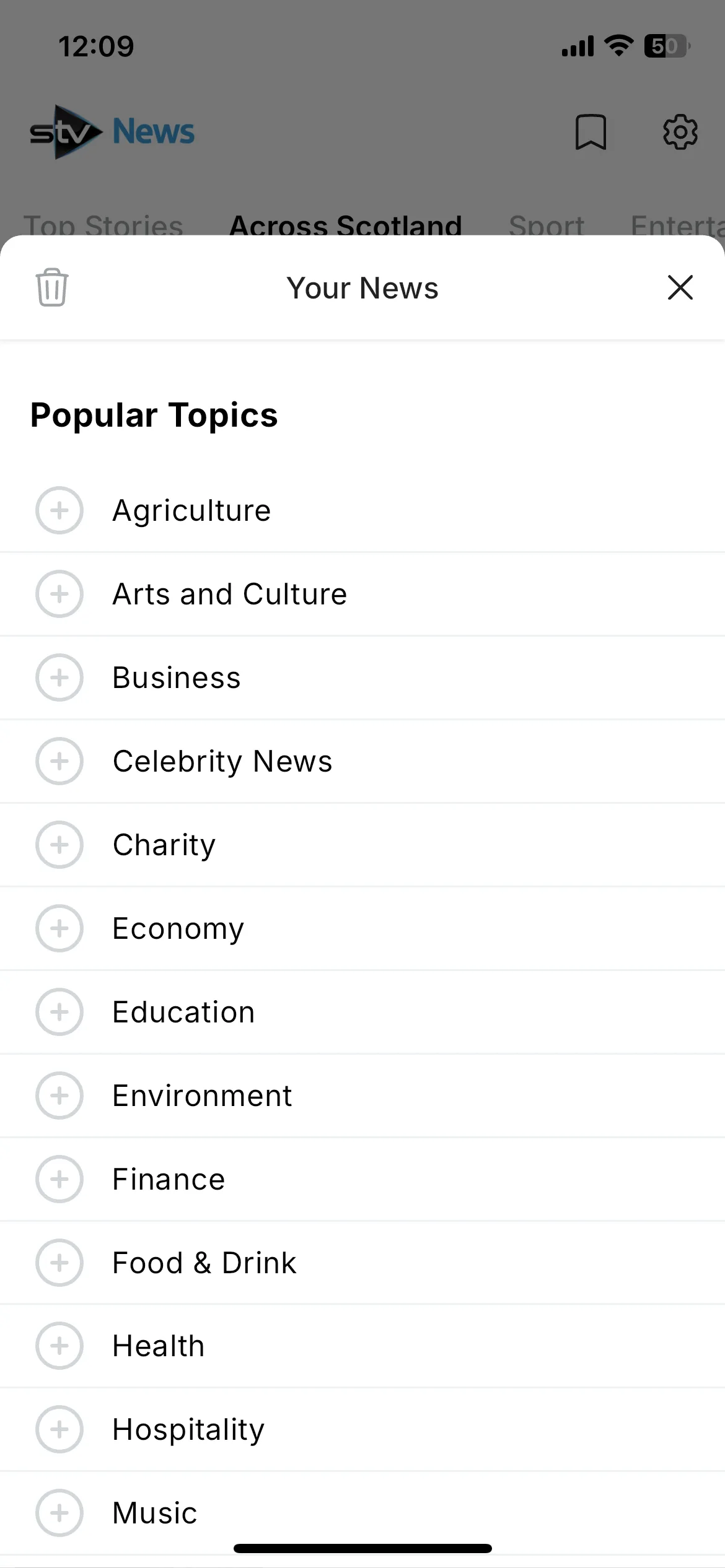Select the Finance topic label
The height and width of the screenshot is (1568, 725).
tap(169, 1179)
